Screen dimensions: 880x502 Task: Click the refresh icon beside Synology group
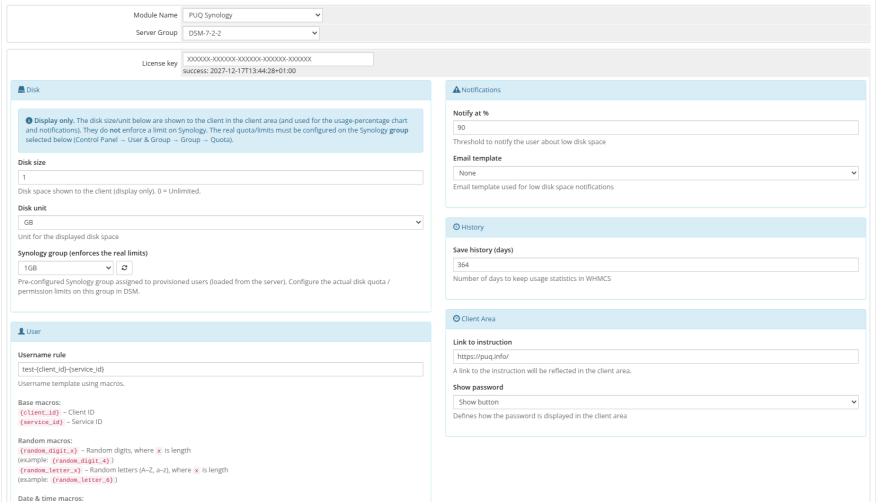click(x=124, y=268)
